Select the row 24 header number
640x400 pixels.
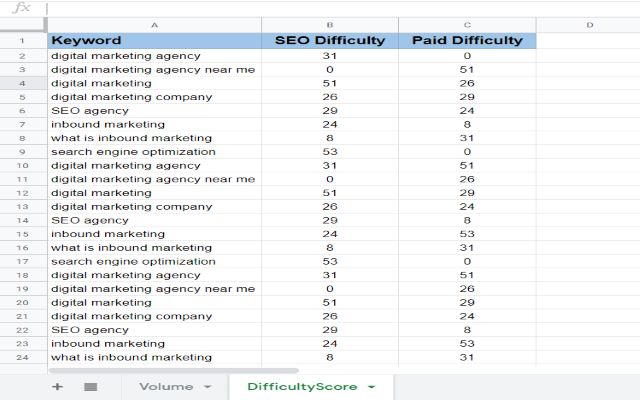coord(22,357)
